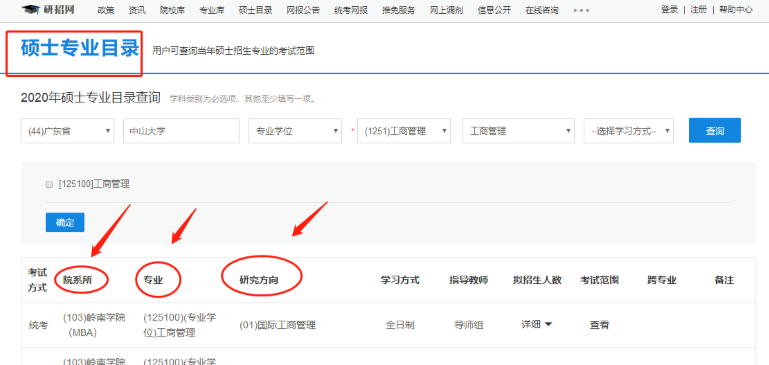Select the 专业 column header
769x365 pixels.
pos(153,280)
